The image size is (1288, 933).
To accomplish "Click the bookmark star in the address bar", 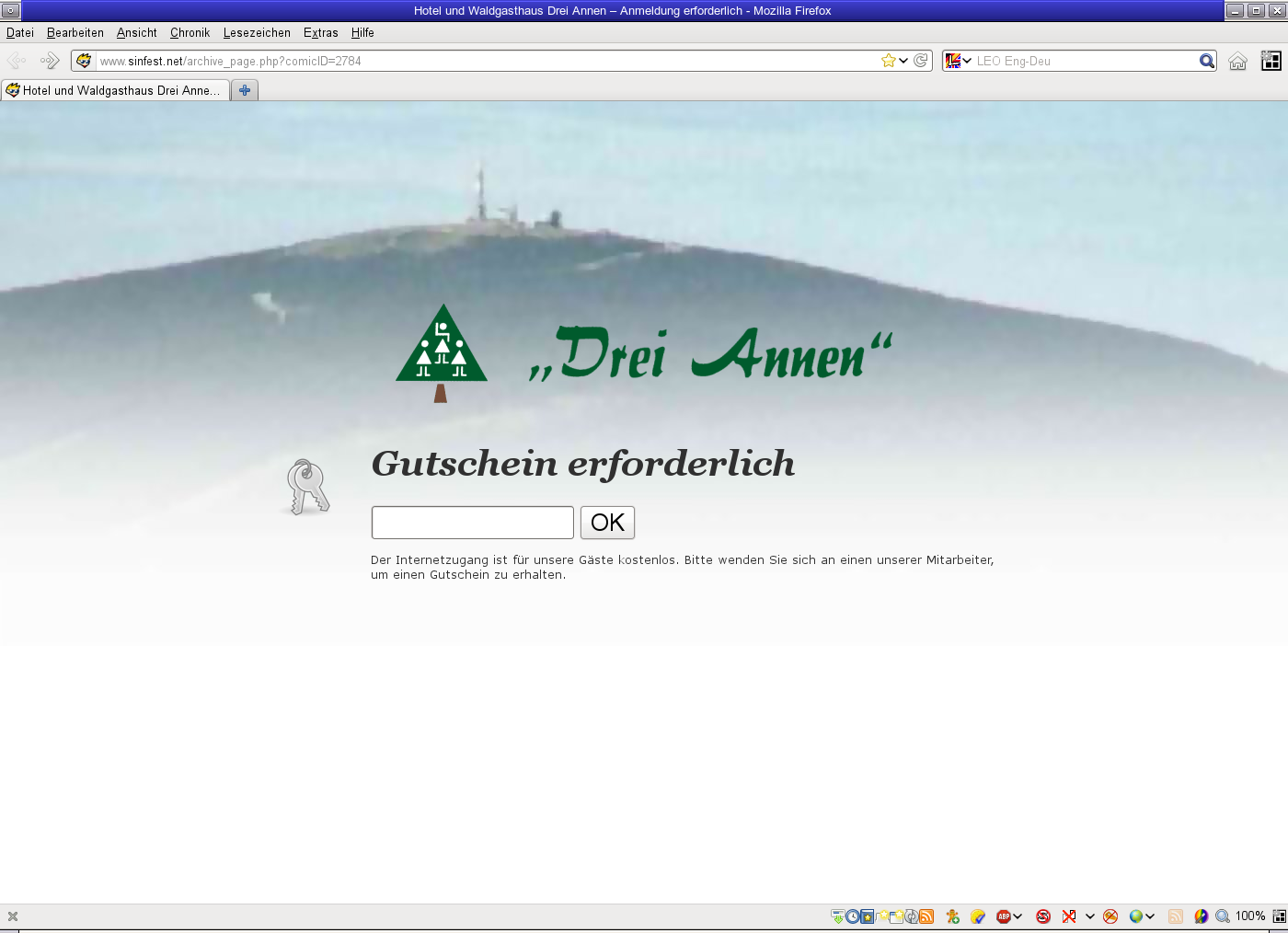I will [x=888, y=61].
